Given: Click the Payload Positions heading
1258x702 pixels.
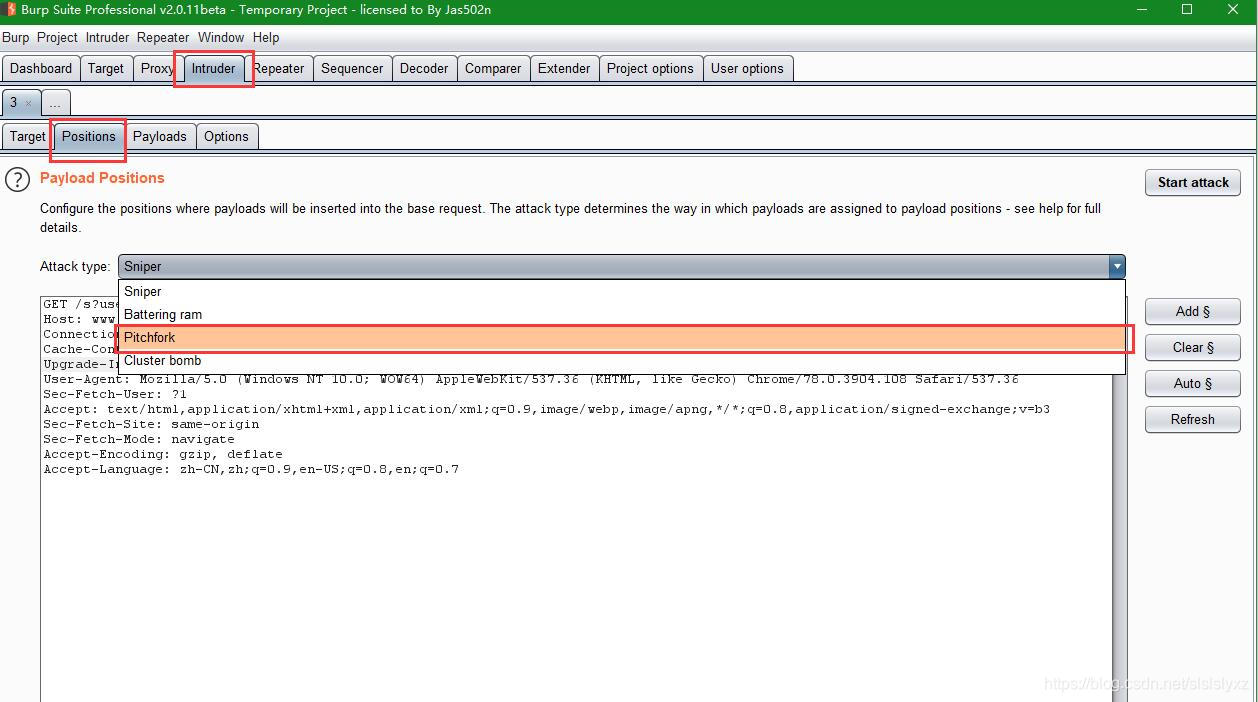Looking at the screenshot, I should [x=102, y=178].
